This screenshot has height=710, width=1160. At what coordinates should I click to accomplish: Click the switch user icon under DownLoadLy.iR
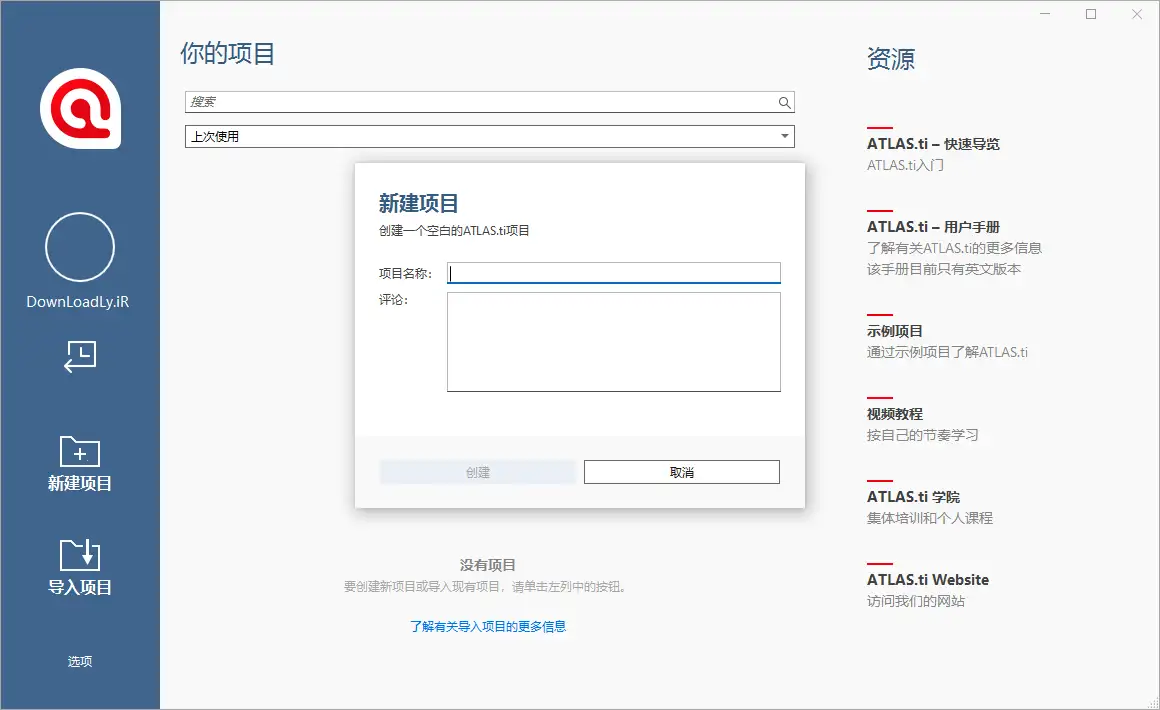(80, 356)
